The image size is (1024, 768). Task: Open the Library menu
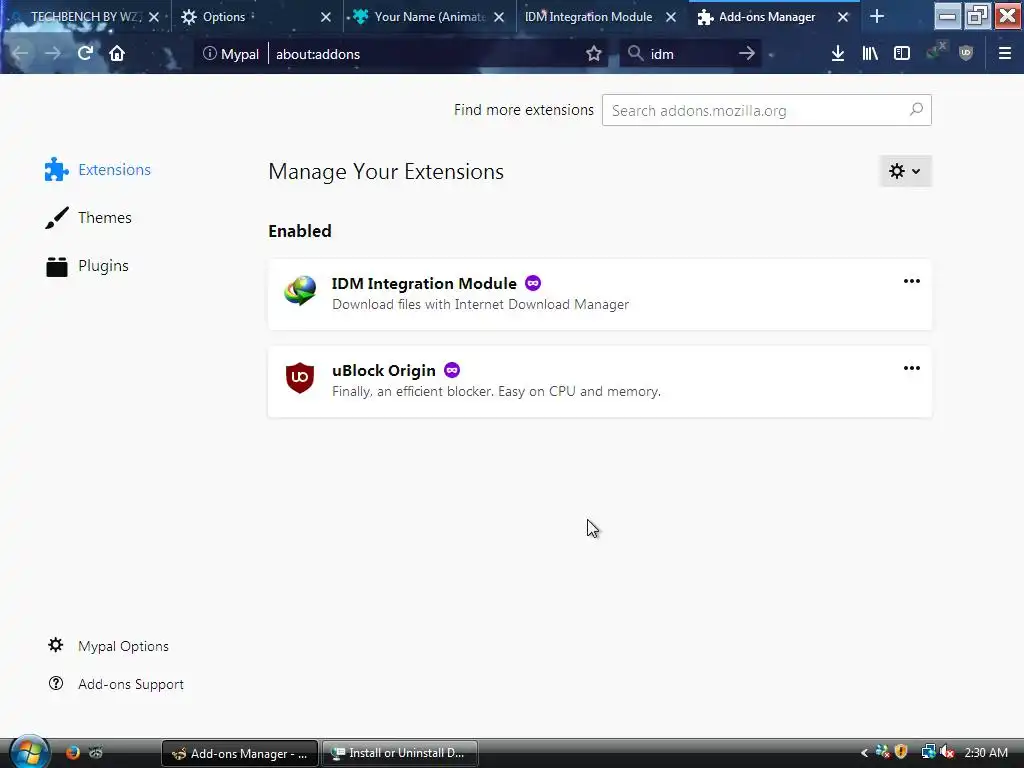tap(870, 54)
